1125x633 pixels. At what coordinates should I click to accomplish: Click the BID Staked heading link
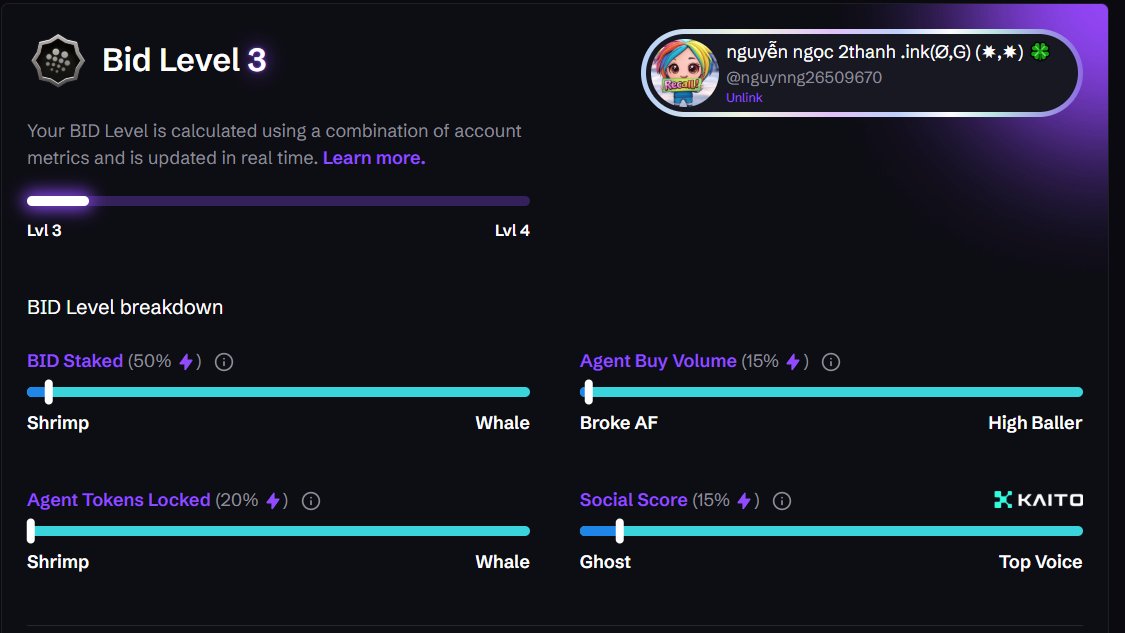[x=75, y=361]
